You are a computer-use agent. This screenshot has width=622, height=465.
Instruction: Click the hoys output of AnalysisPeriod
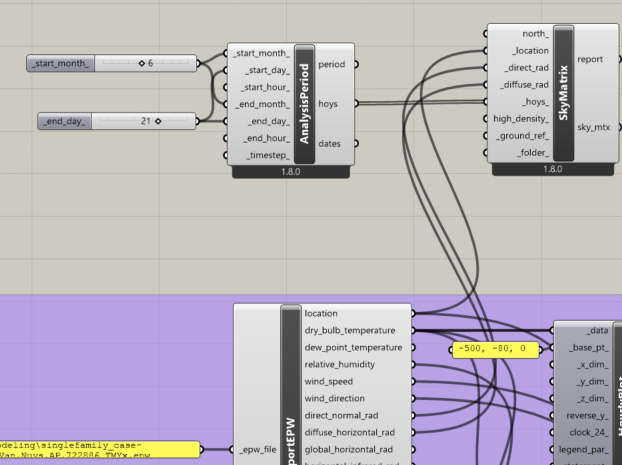click(x=328, y=104)
